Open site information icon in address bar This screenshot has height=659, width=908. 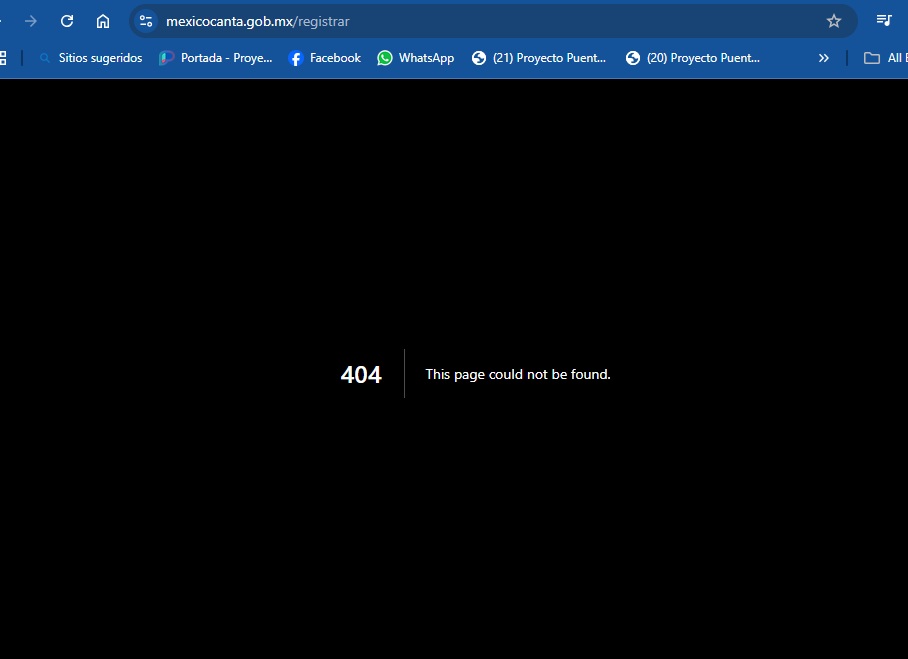146,21
